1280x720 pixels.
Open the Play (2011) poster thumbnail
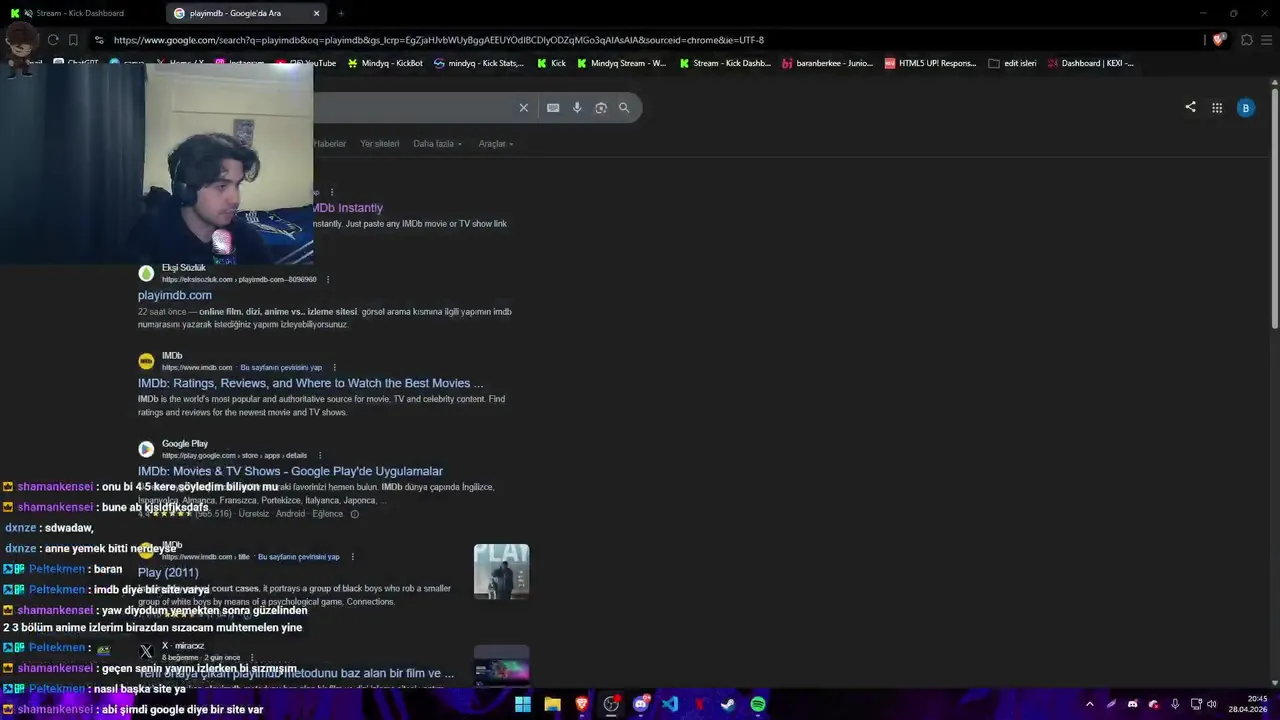[x=501, y=572]
